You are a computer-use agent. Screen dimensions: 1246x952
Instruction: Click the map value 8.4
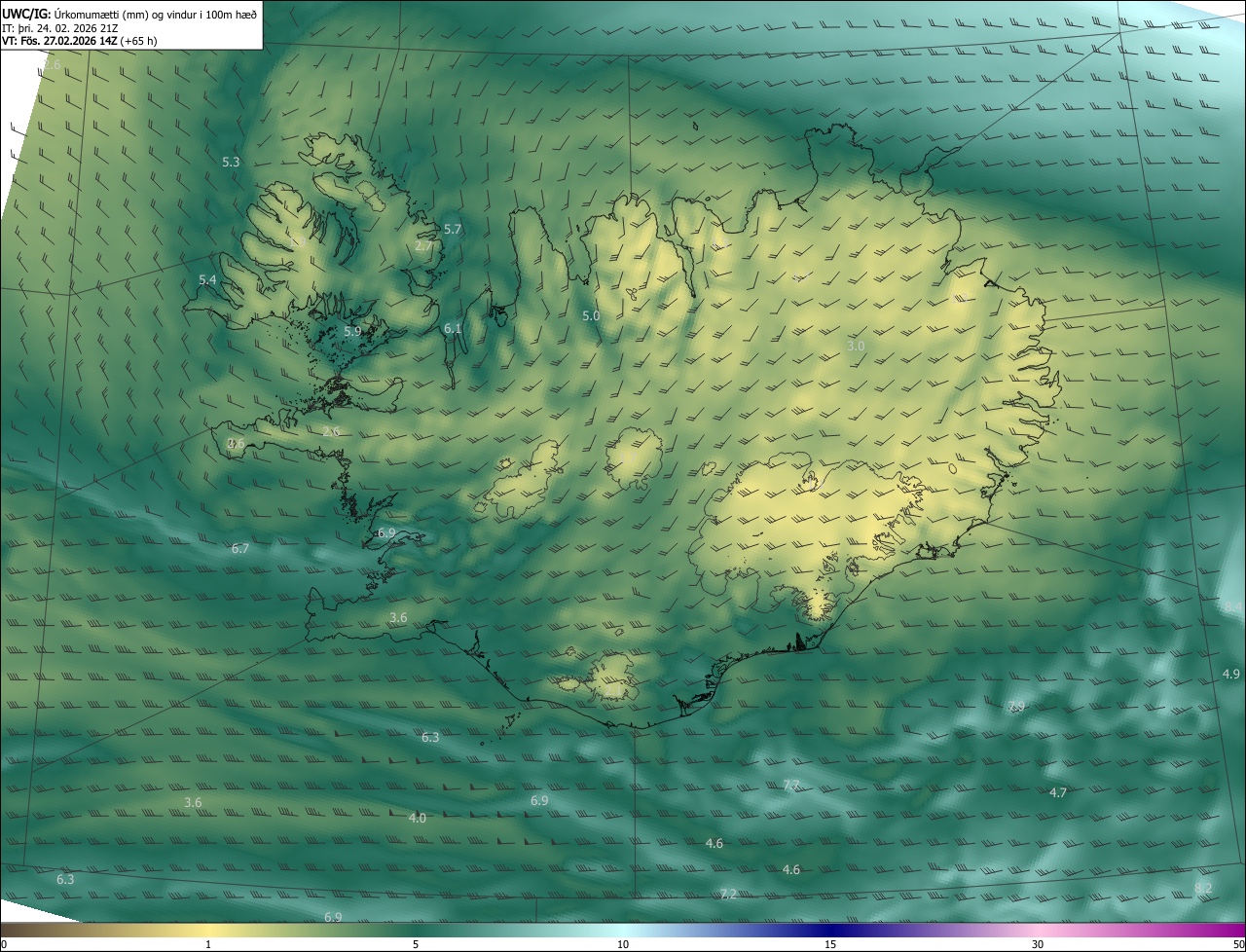tap(1233, 607)
